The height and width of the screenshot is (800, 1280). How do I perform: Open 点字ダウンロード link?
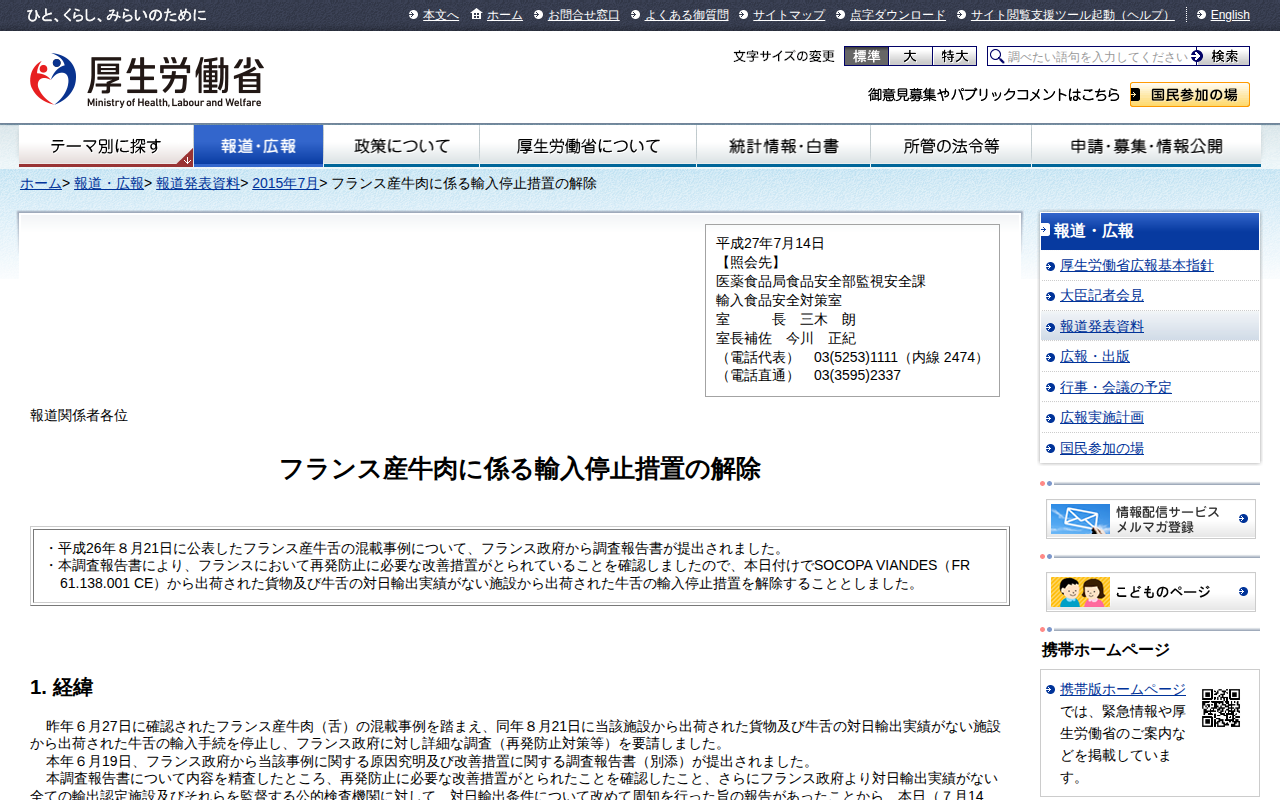[x=897, y=15]
